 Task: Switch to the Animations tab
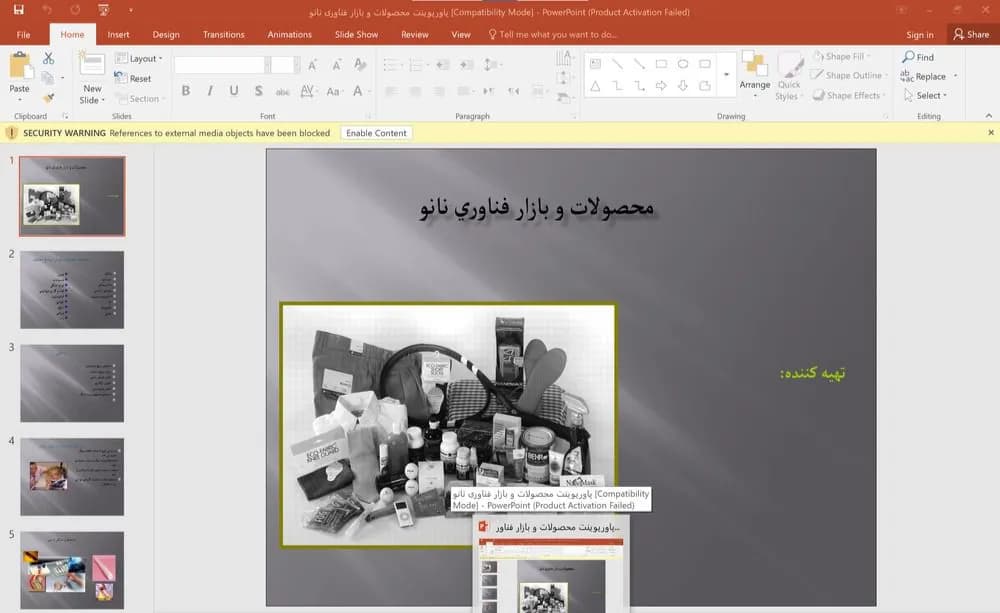point(290,34)
